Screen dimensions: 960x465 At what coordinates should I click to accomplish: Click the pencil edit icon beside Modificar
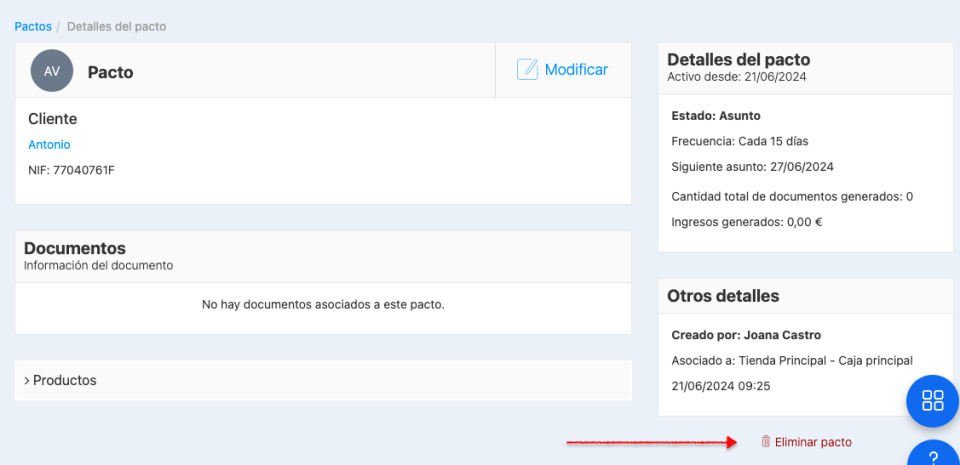pos(527,69)
